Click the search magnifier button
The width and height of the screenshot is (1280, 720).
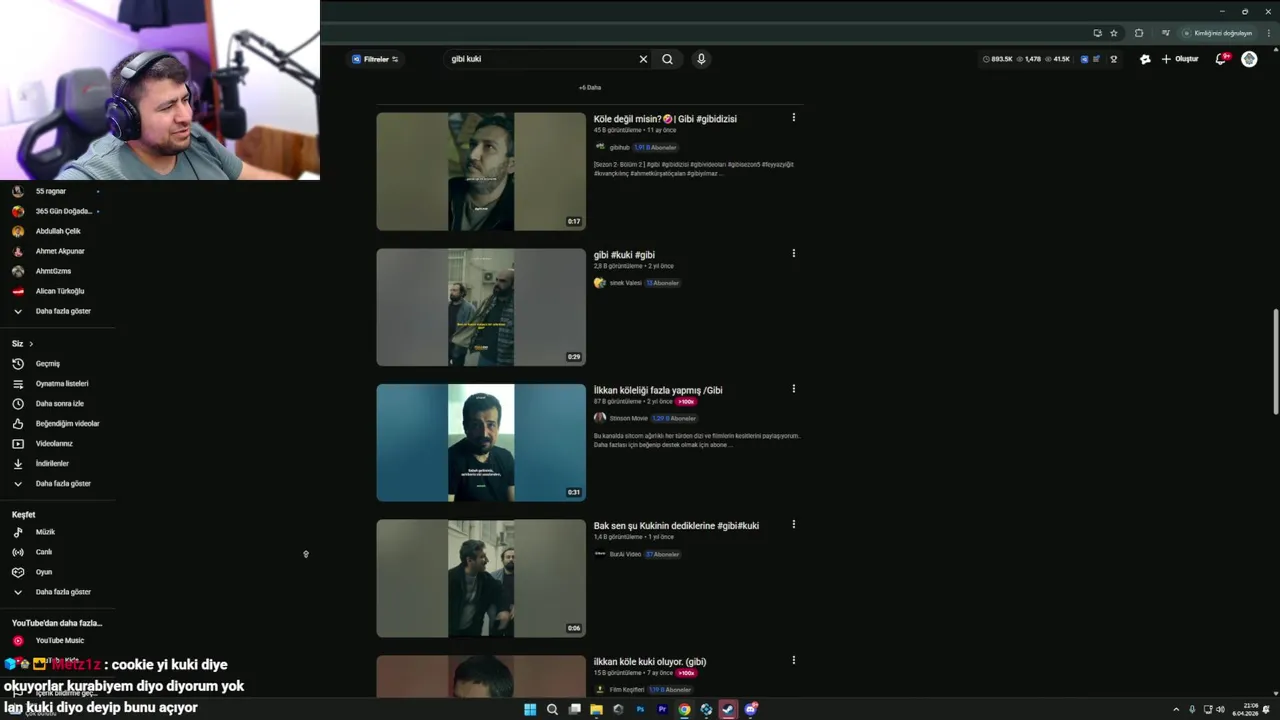667,59
